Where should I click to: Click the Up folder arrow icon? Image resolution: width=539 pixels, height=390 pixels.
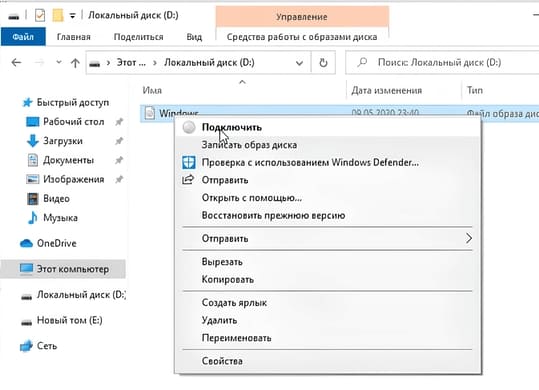(x=75, y=63)
